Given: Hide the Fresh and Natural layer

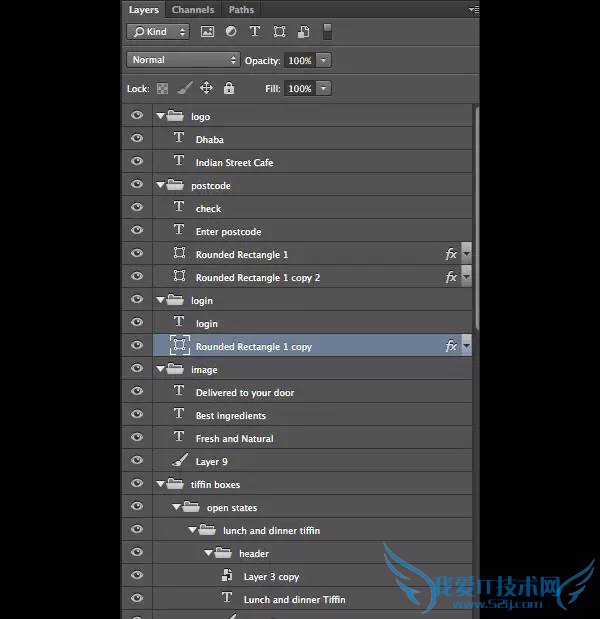Looking at the screenshot, I should [137, 437].
